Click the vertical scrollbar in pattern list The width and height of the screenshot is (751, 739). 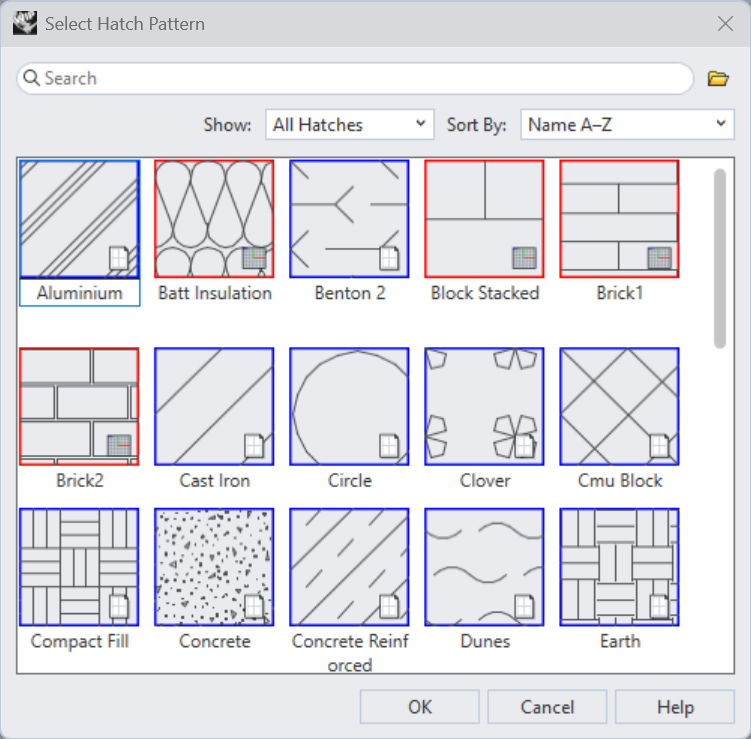(x=720, y=260)
